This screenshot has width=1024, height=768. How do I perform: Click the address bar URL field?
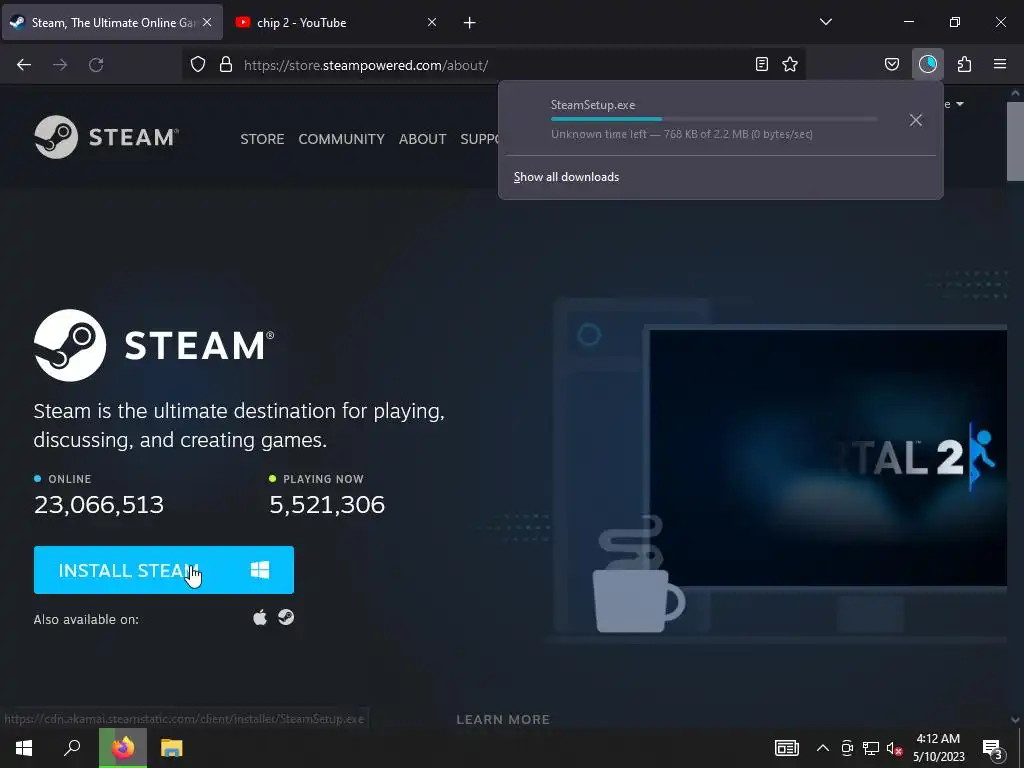[493, 65]
